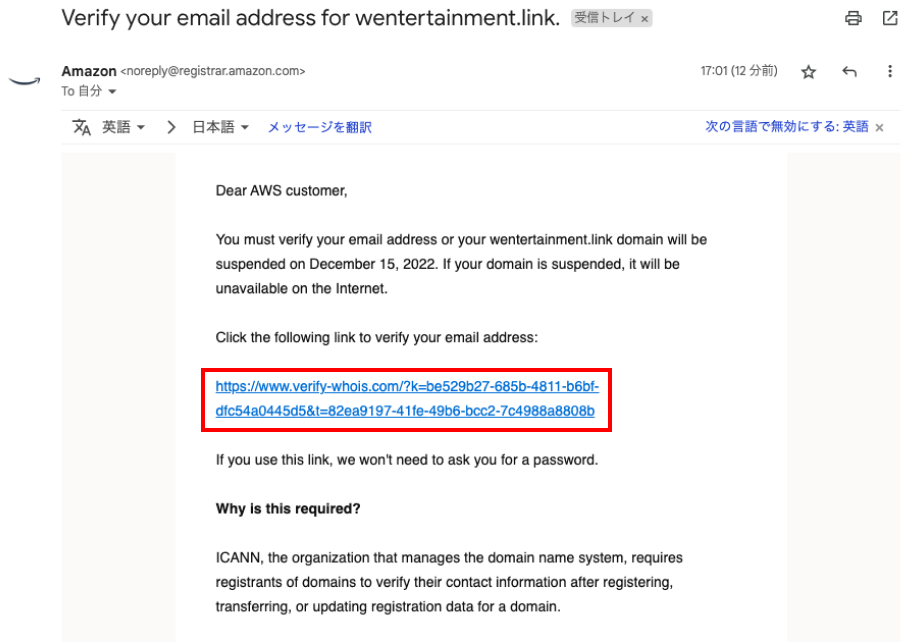Print this email with the printer icon
Viewport: 912px width, 642px height.
pos(853,18)
